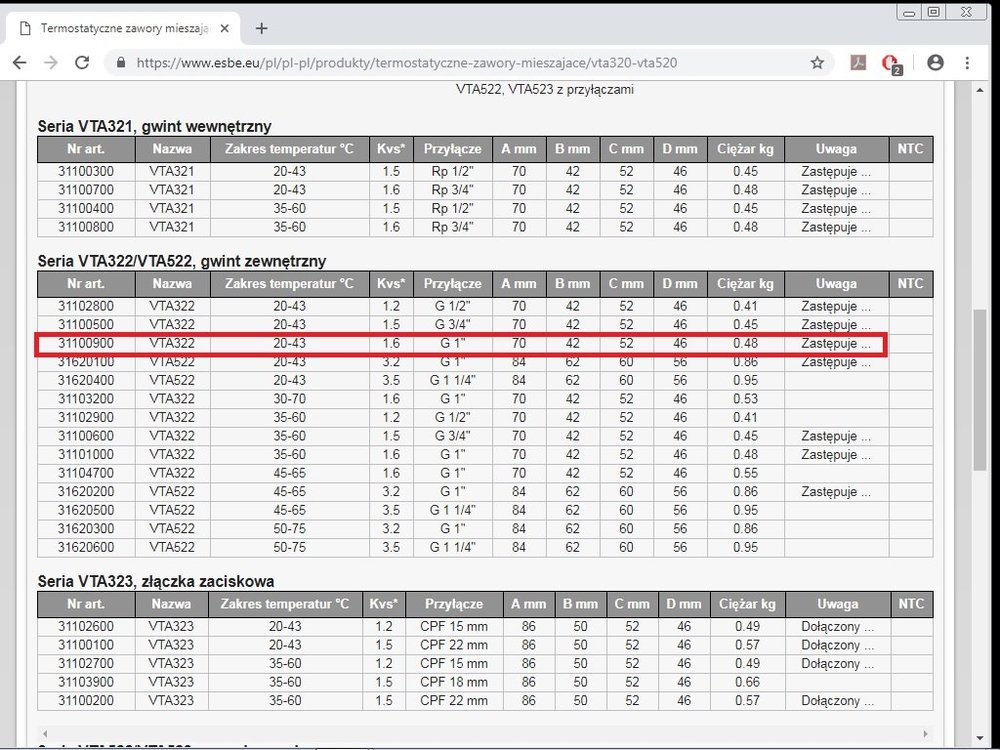Open the Chrome profile avatar
1000x750 pixels.
935,62
